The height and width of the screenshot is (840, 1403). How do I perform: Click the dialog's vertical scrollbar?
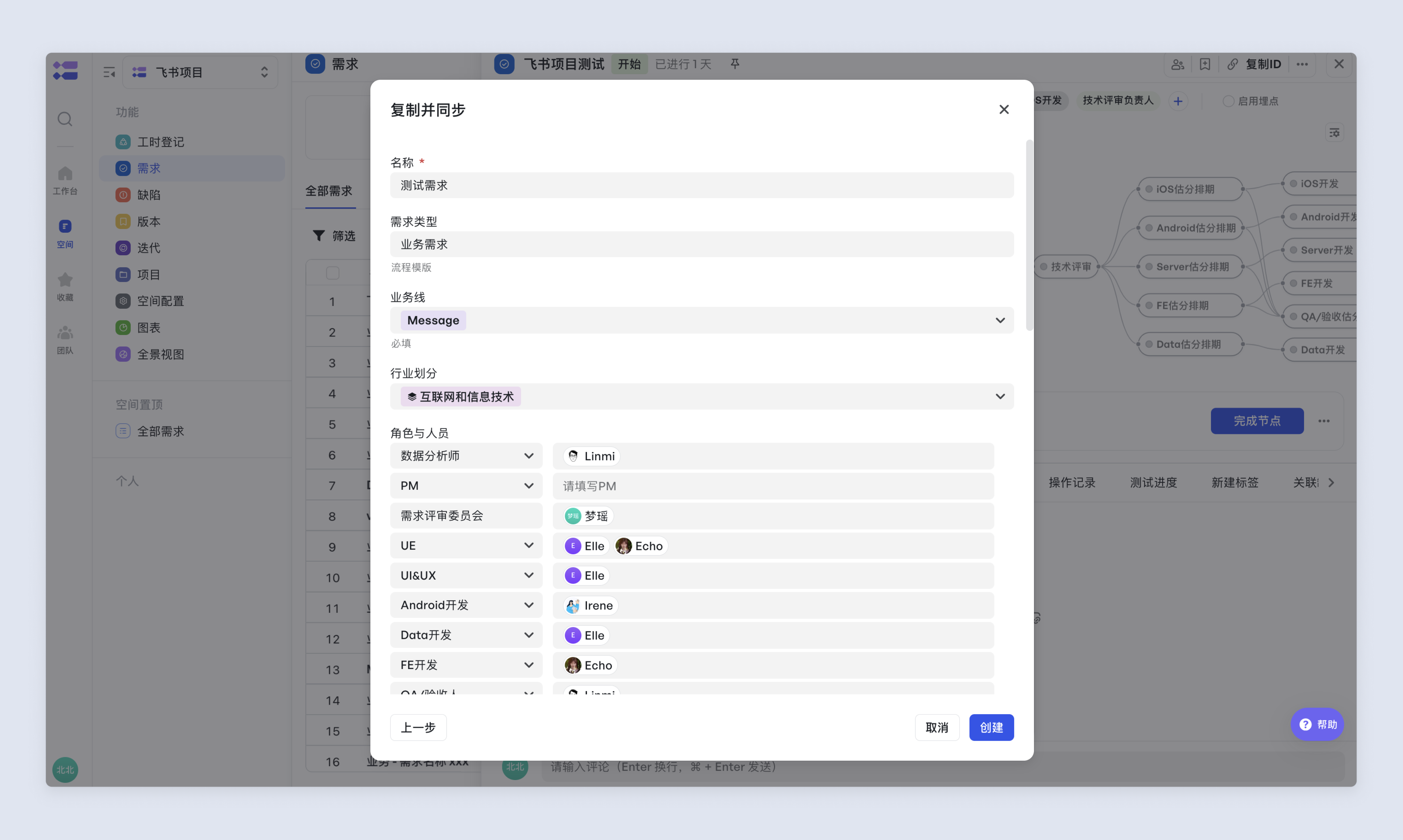pyautogui.click(x=1030, y=235)
